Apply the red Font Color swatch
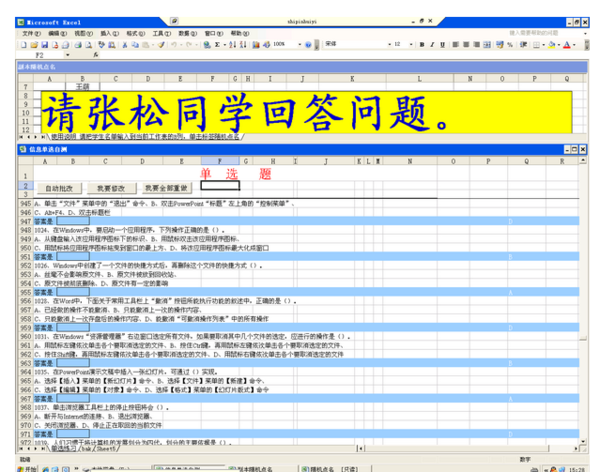This screenshot has height=472, width=600. [567, 45]
